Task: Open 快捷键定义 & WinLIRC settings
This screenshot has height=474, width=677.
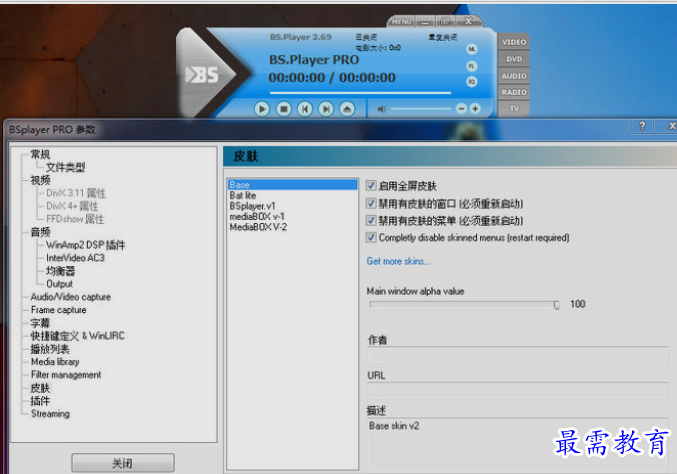Action: [x=77, y=335]
